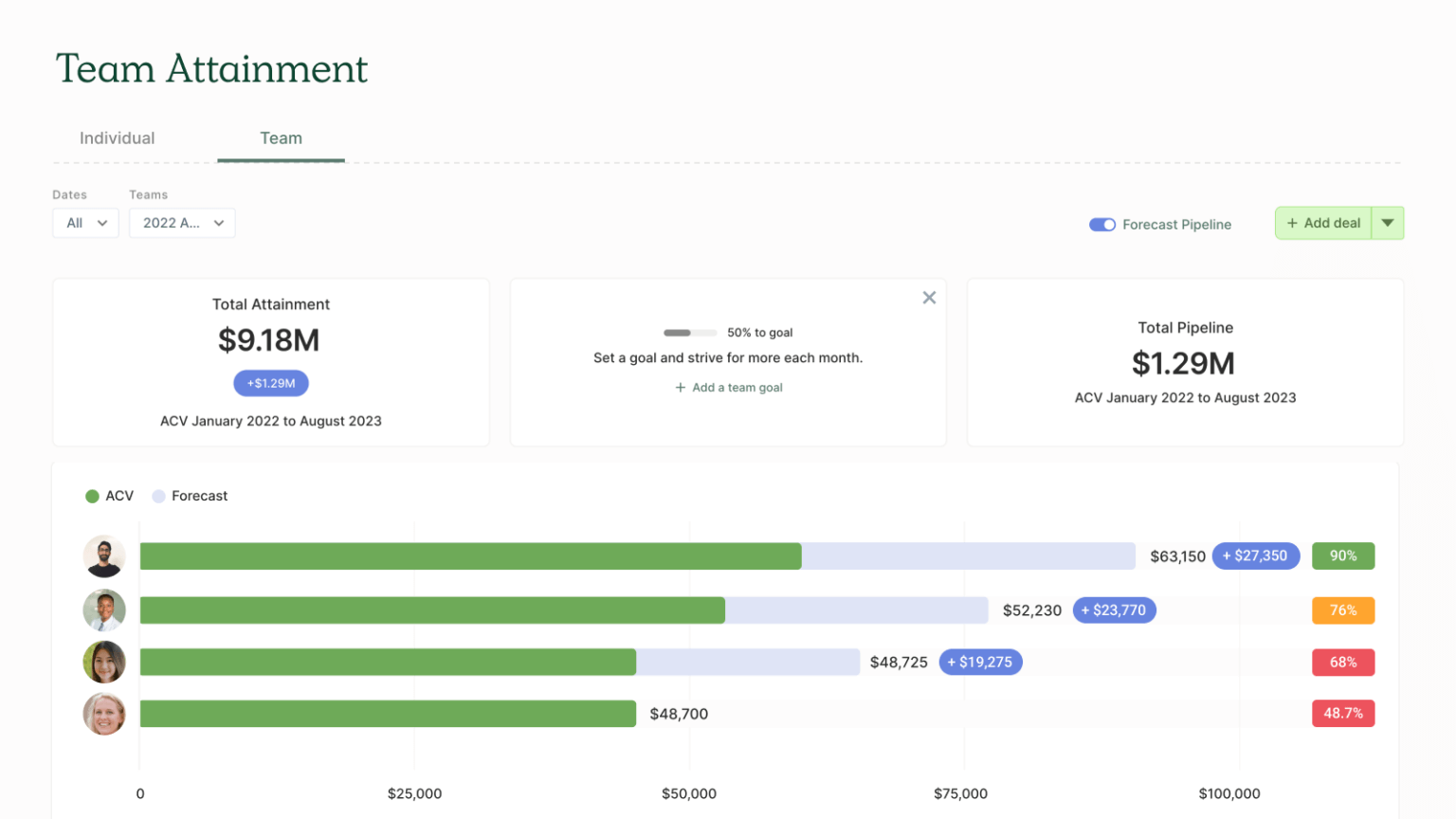Open the Teams selection dropdown
The image size is (1456, 819).
point(182,223)
